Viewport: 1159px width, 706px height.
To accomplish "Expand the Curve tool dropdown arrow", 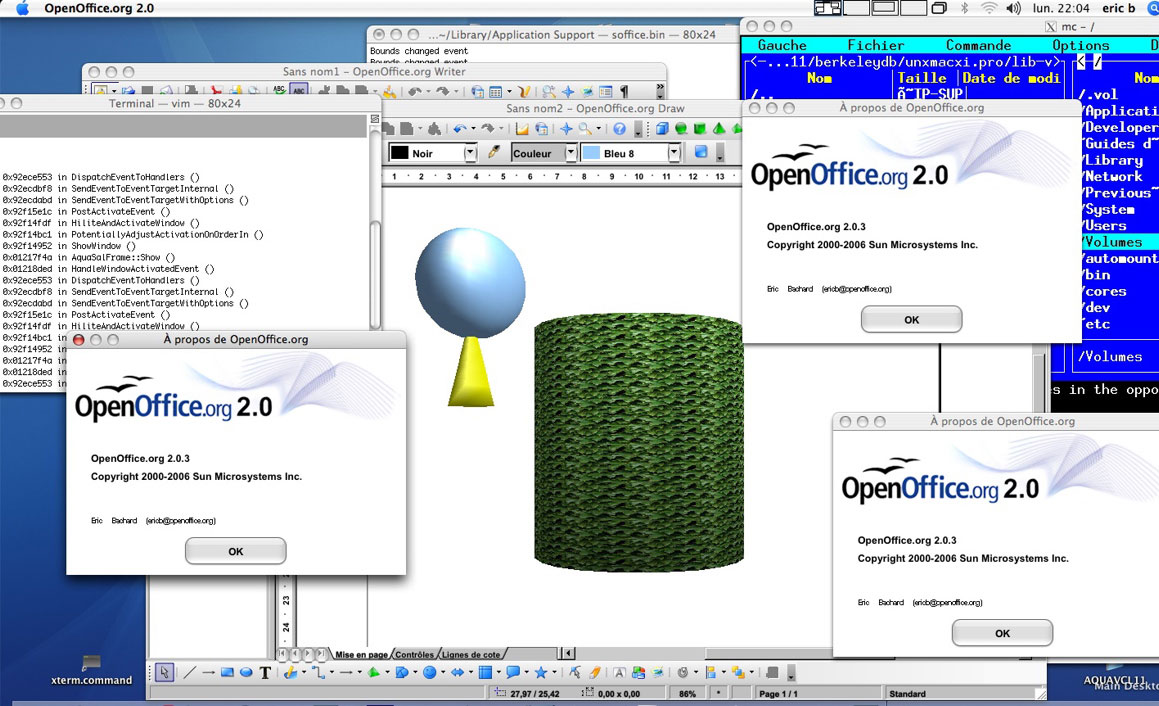I will click(x=304, y=672).
